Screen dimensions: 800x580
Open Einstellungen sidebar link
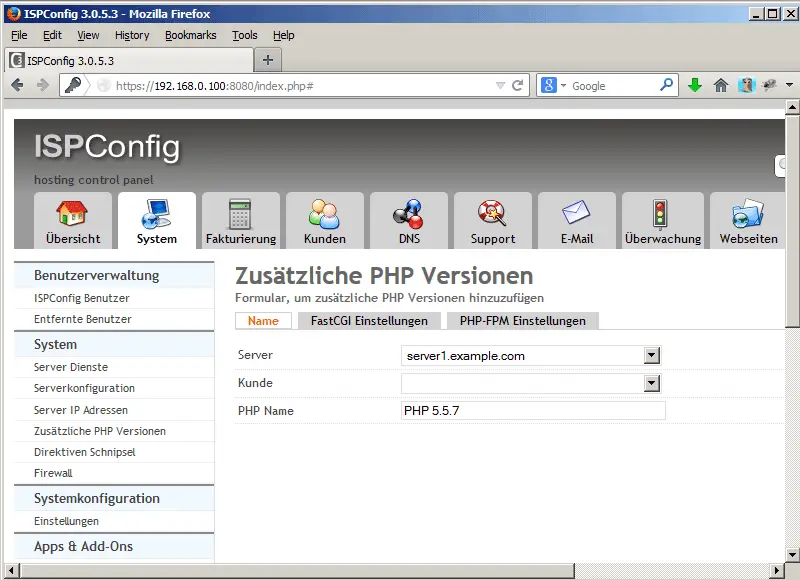[66, 521]
